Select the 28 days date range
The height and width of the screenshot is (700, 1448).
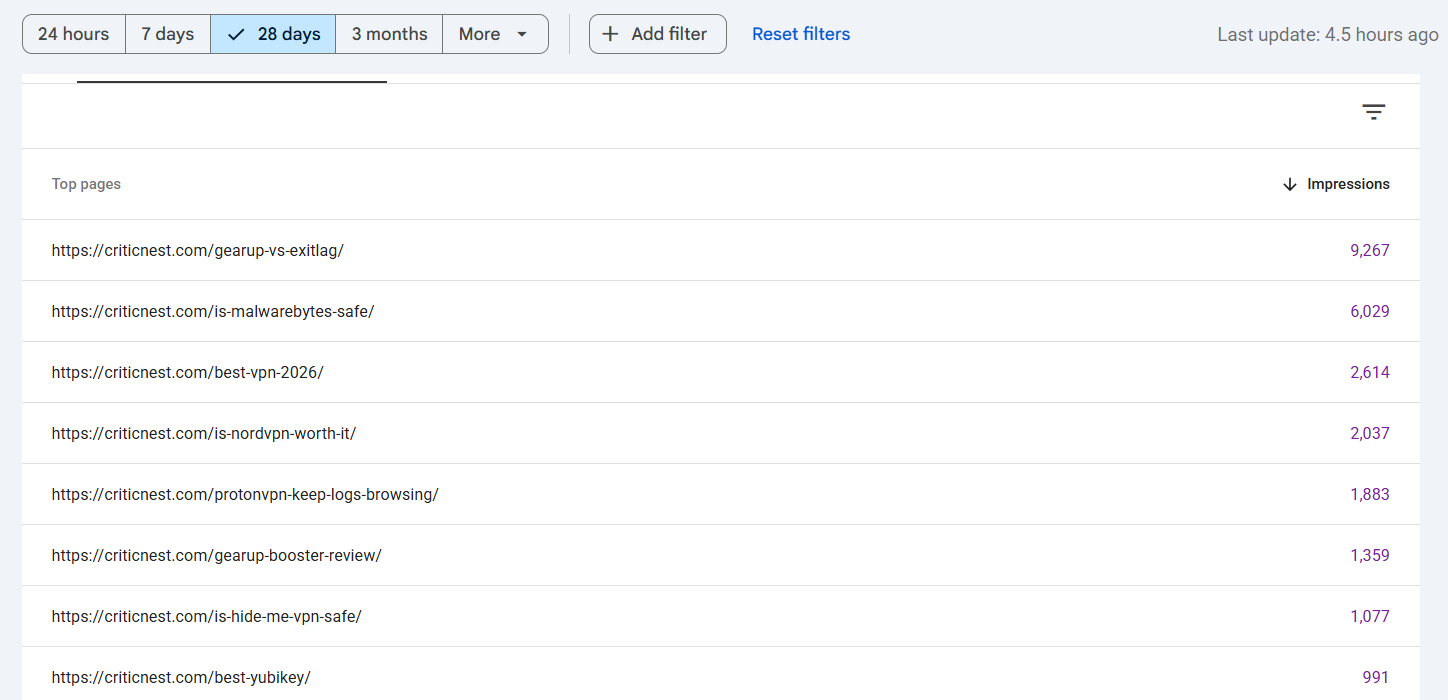pyautogui.click(x=273, y=34)
